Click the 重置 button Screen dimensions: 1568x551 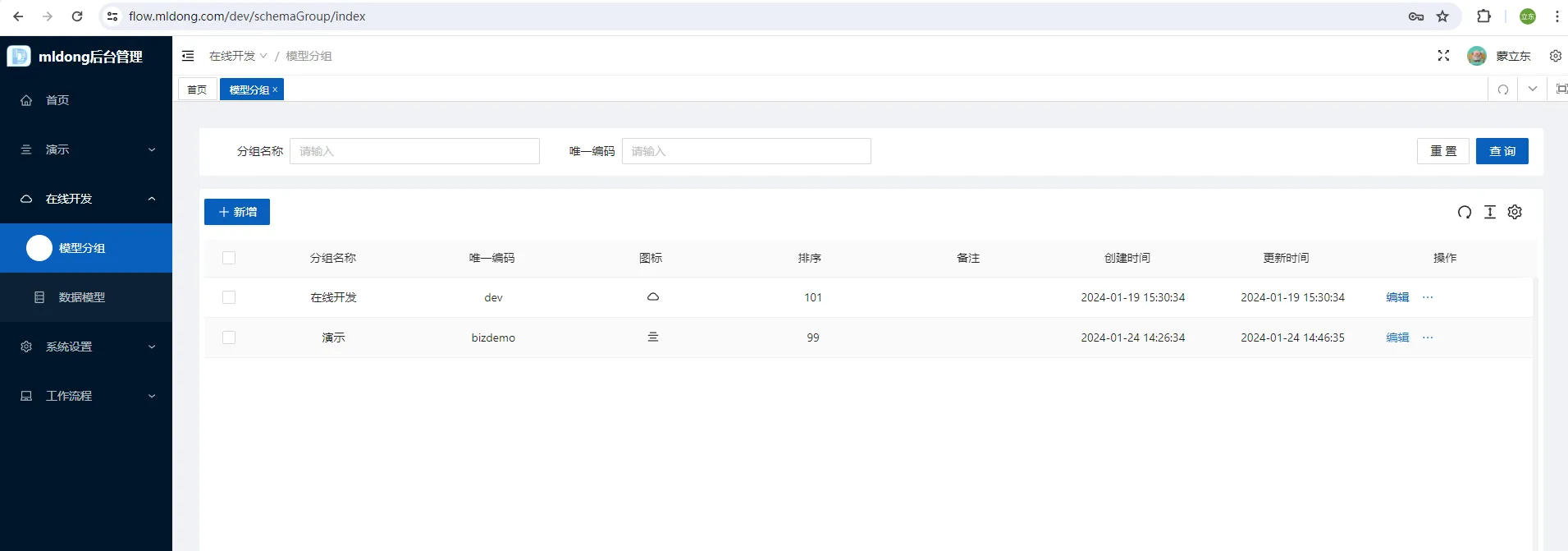(x=1443, y=151)
